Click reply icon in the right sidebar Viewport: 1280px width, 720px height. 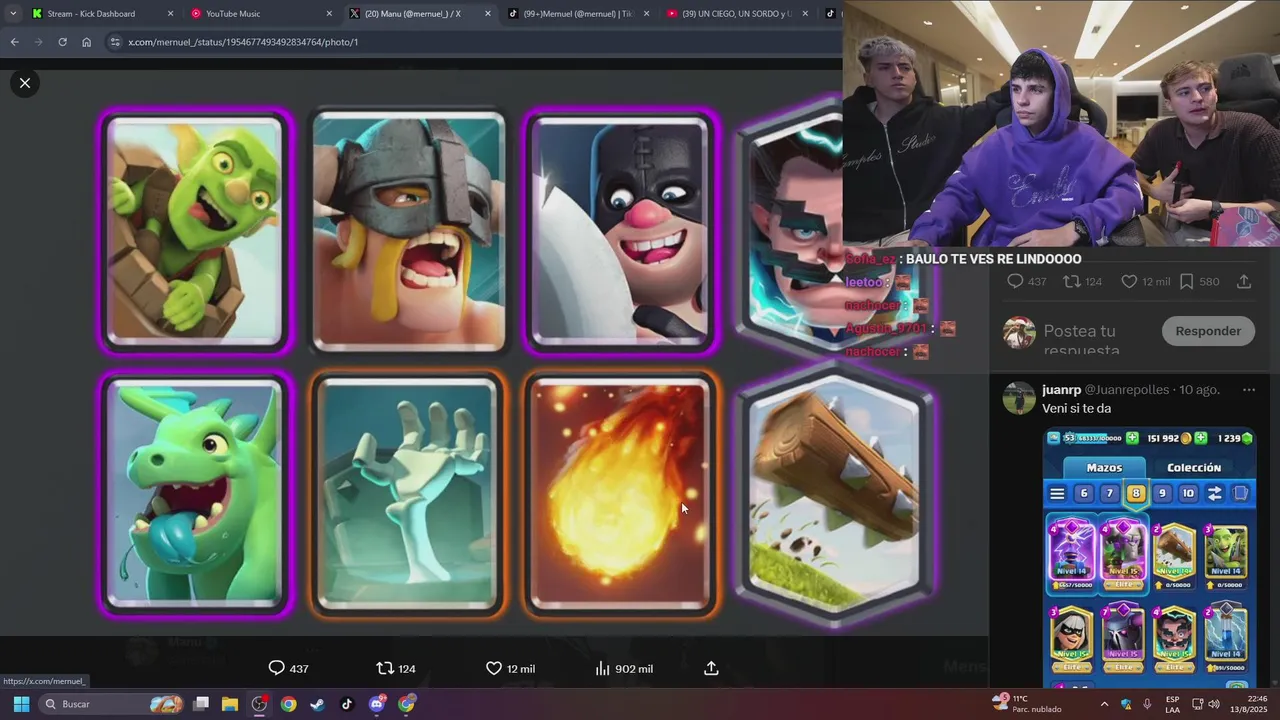[1015, 281]
